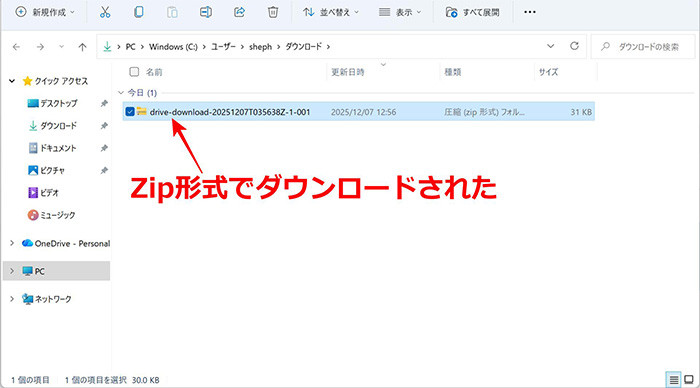Click the Delete trash icon
700x388 pixels.
point(273,12)
